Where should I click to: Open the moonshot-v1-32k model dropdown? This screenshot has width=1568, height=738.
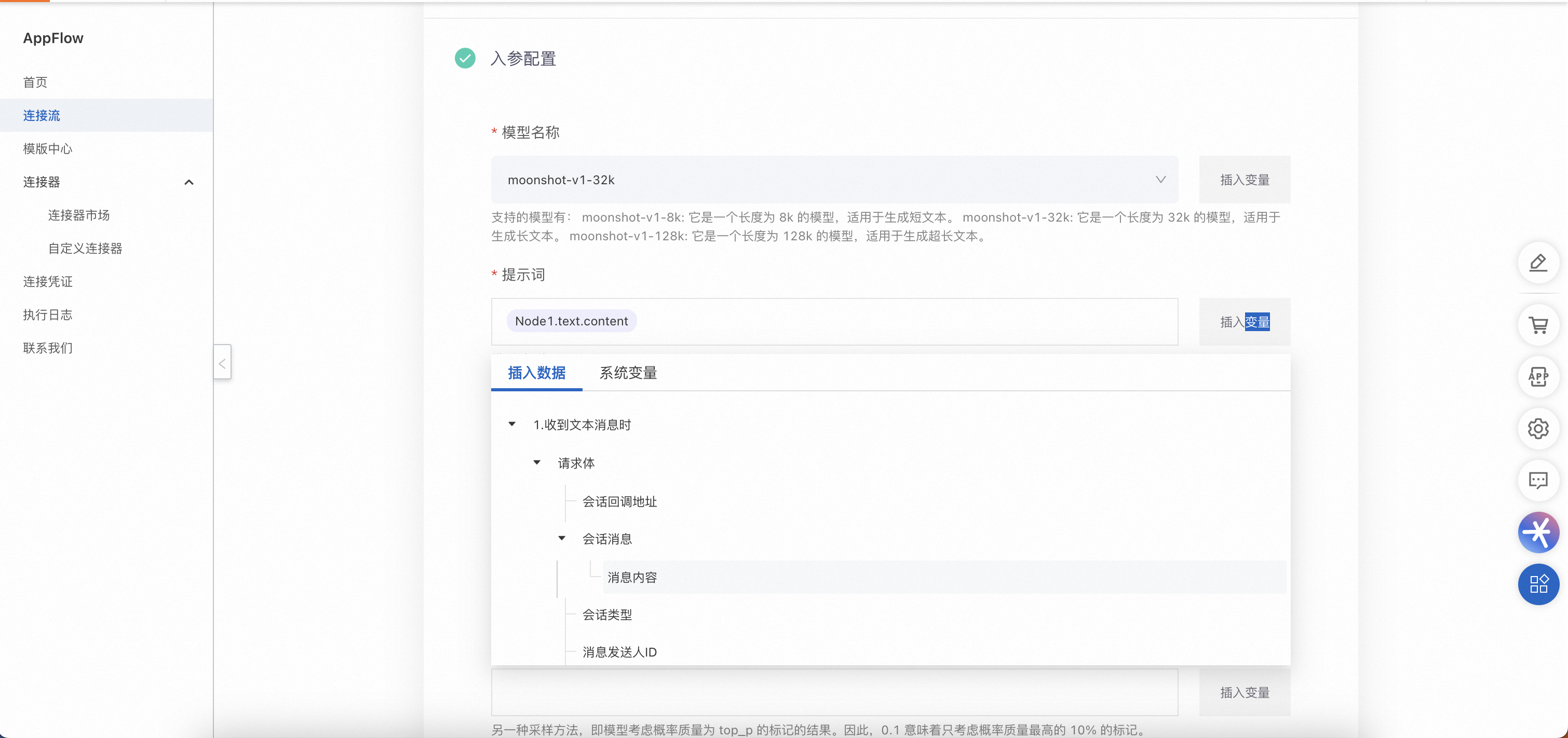(834, 180)
